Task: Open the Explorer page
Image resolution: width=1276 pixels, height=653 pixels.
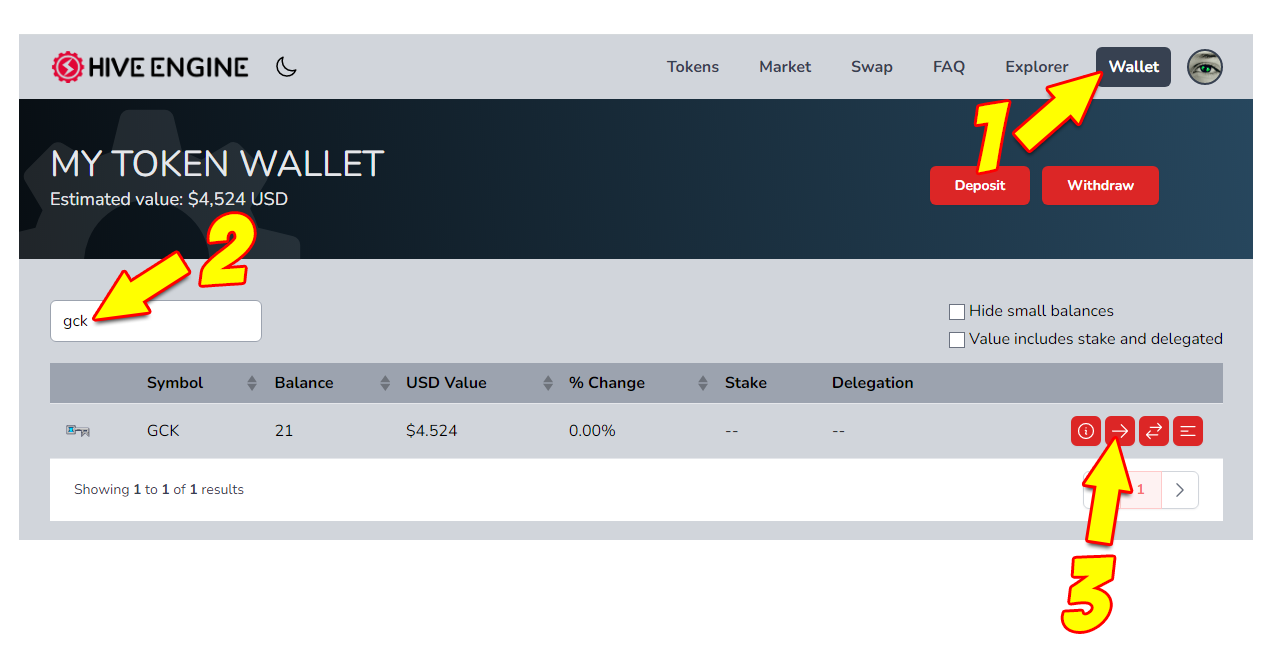Action: [x=1037, y=67]
